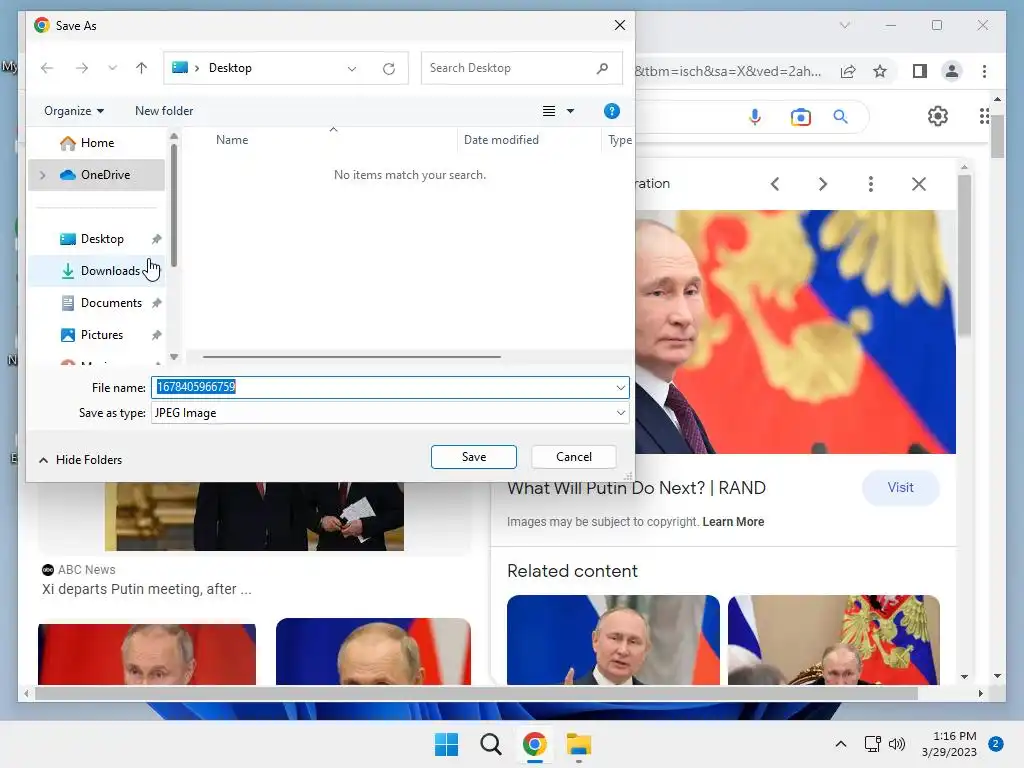Open Google quick settings gear
Screen dimensions: 1024x768
pos(938,116)
